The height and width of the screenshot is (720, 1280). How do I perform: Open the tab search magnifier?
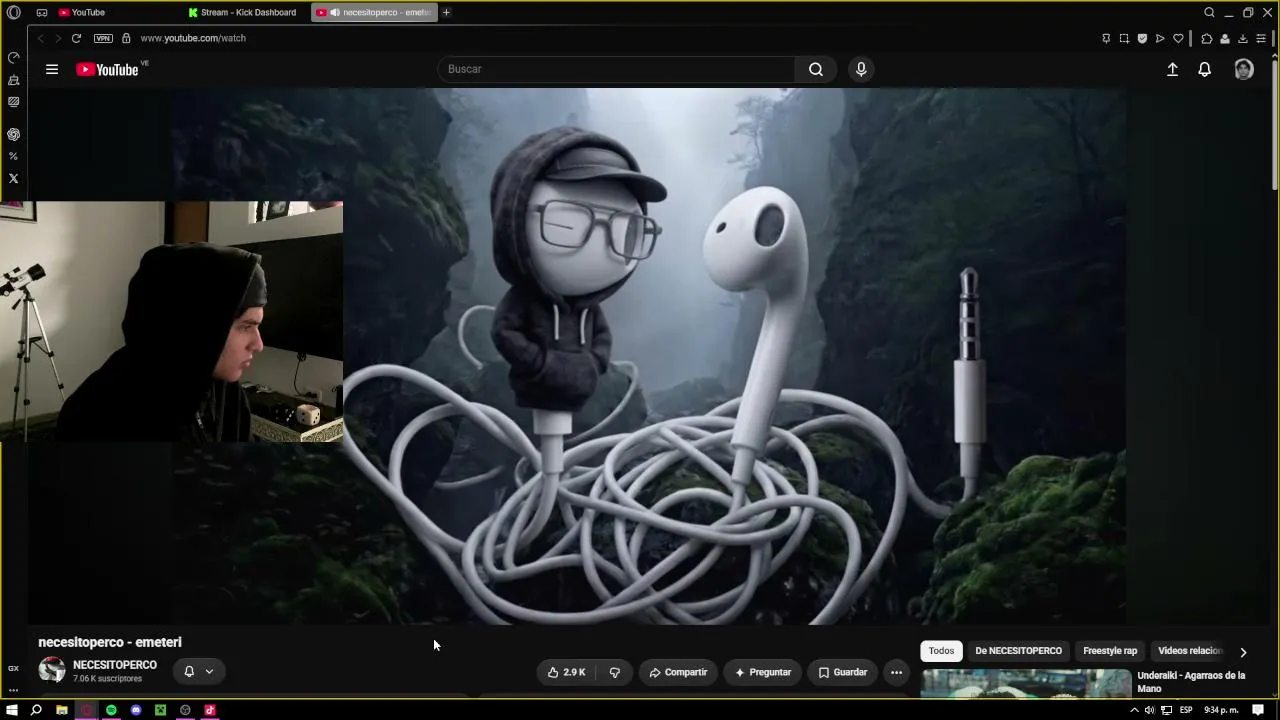(x=1209, y=12)
